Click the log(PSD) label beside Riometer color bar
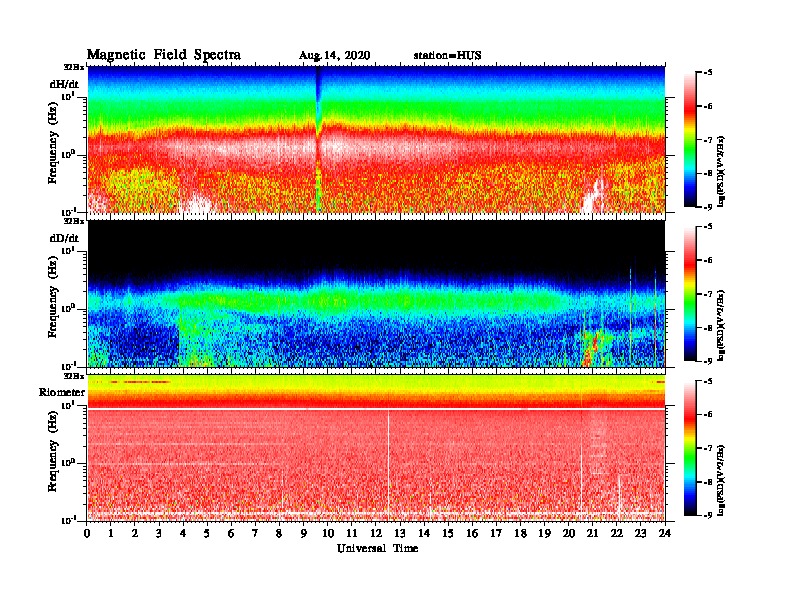Screen dimensions: 792x612 point(721,480)
